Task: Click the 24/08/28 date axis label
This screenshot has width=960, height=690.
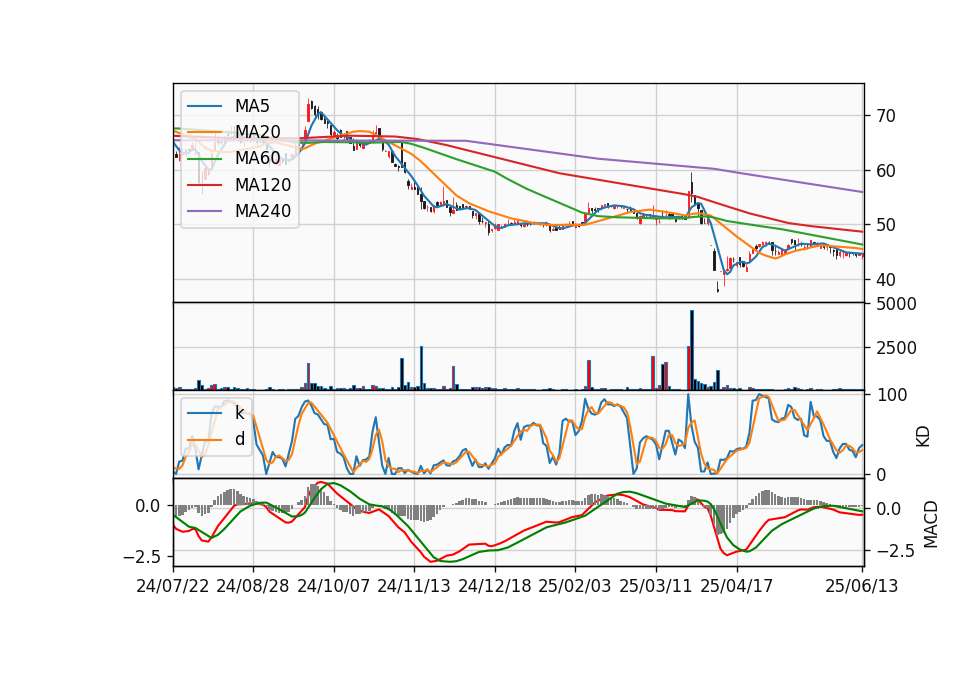Action: pyautogui.click(x=253, y=586)
